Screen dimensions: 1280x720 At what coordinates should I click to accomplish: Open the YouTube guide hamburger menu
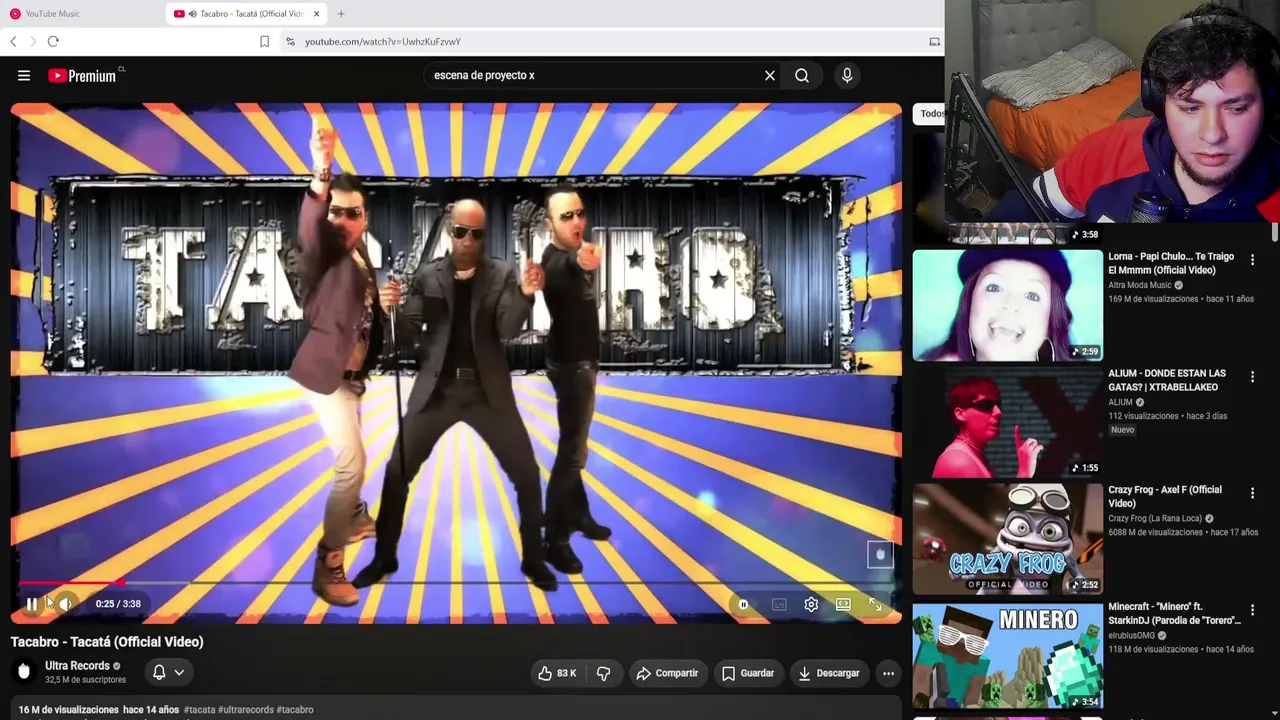click(24, 75)
